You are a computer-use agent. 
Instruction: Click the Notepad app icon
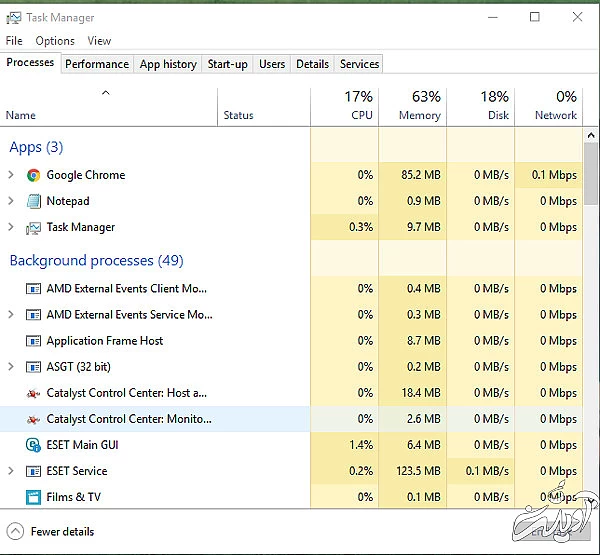(34, 201)
